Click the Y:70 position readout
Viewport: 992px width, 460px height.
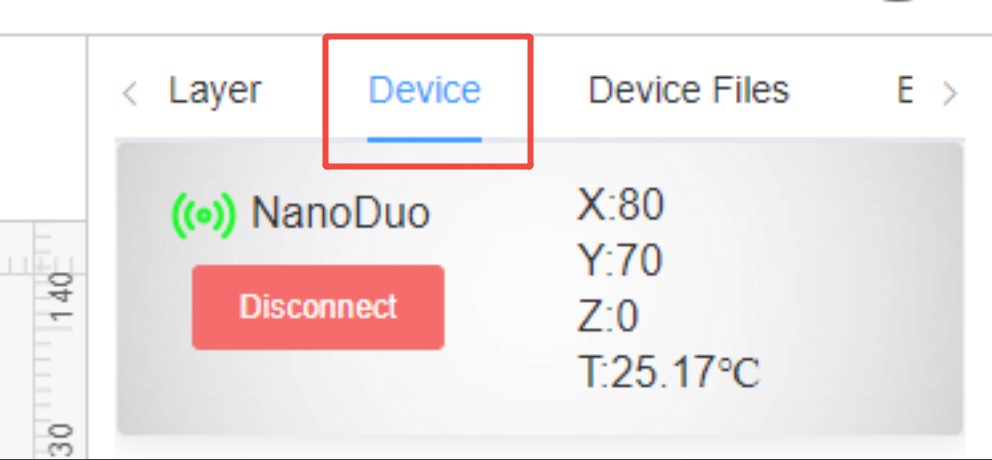[x=620, y=261]
